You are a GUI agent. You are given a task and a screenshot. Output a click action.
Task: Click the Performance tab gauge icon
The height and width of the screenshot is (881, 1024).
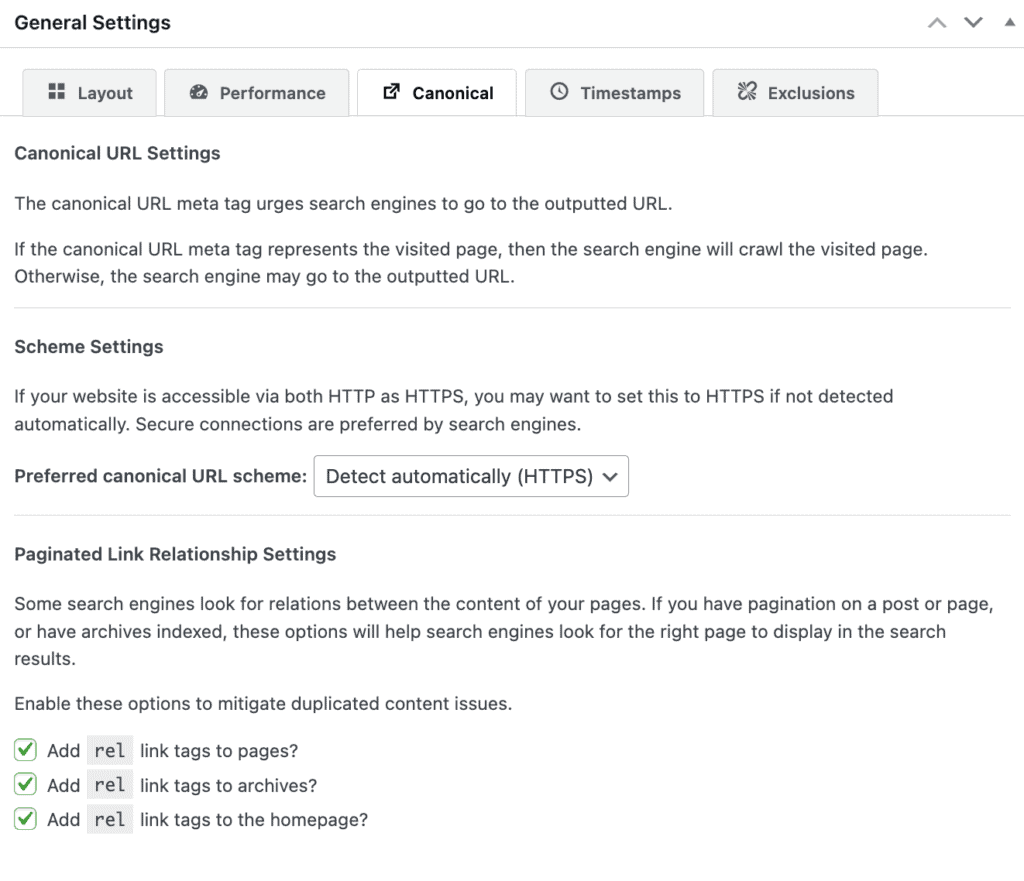(199, 92)
